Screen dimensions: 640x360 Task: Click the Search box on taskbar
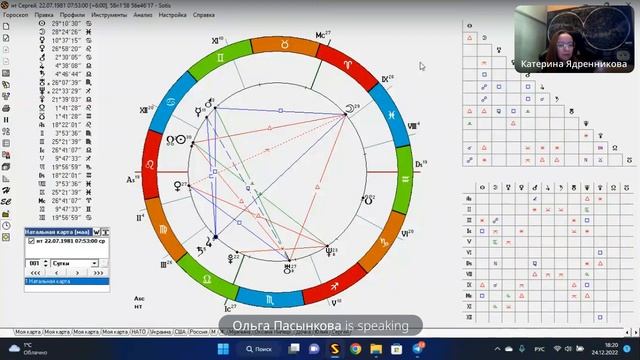[259, 349]
